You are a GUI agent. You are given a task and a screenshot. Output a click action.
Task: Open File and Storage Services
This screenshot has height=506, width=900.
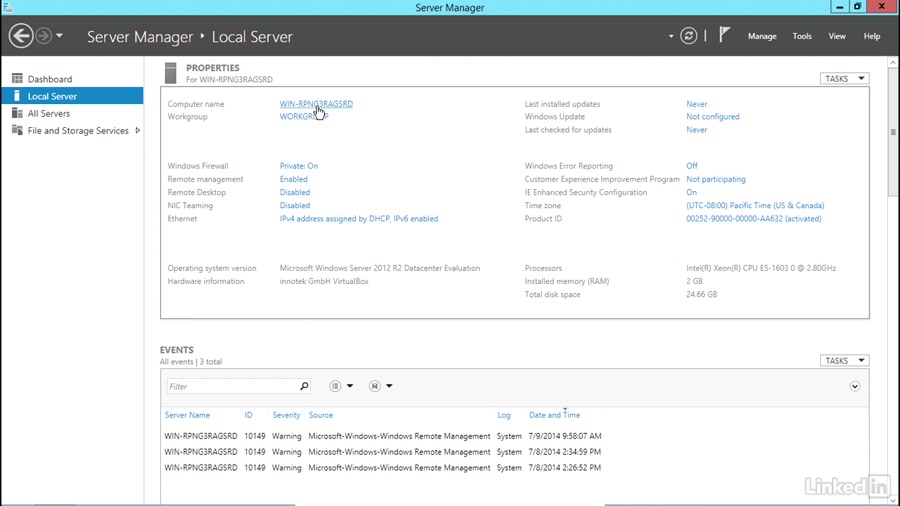click(78, 130)
